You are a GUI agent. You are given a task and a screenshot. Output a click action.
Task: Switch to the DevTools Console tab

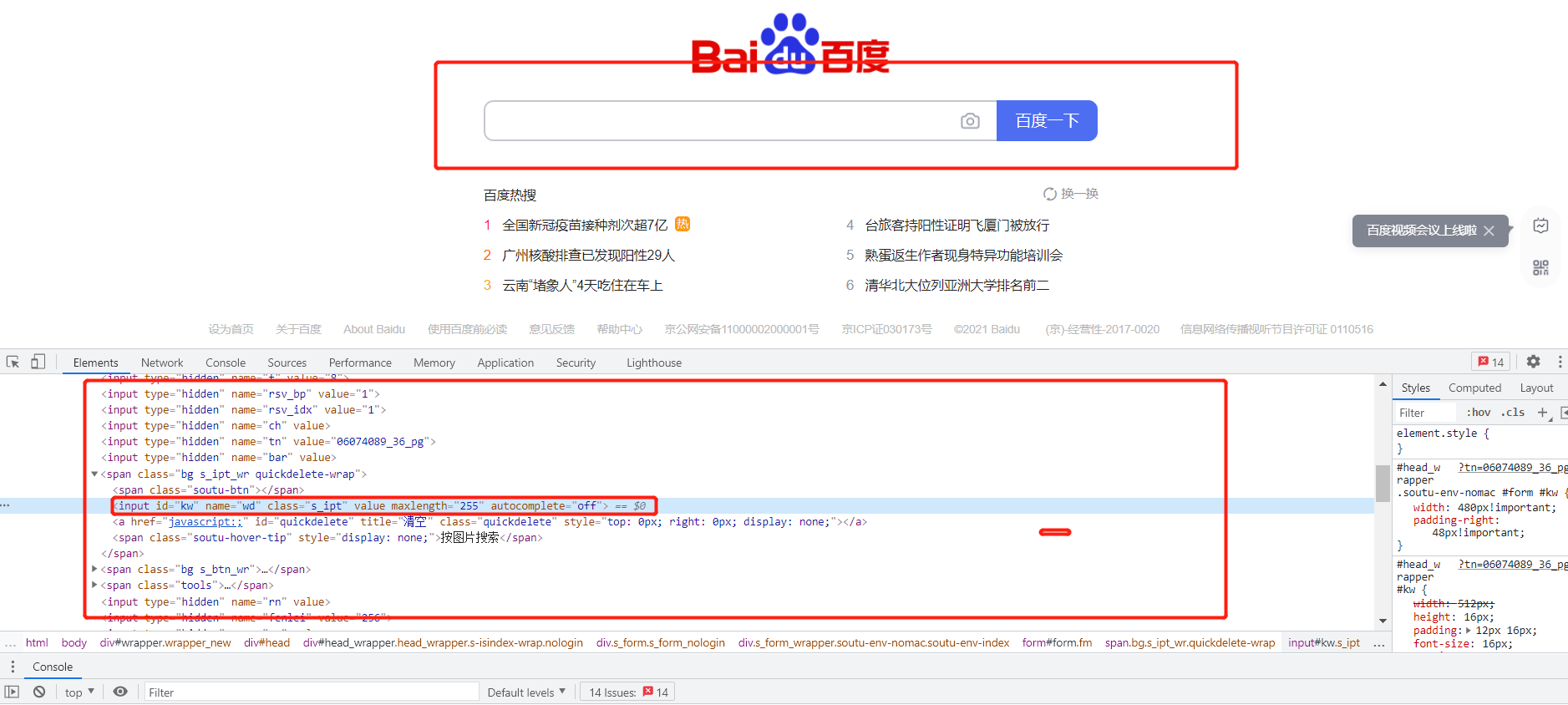pos(226,363)
